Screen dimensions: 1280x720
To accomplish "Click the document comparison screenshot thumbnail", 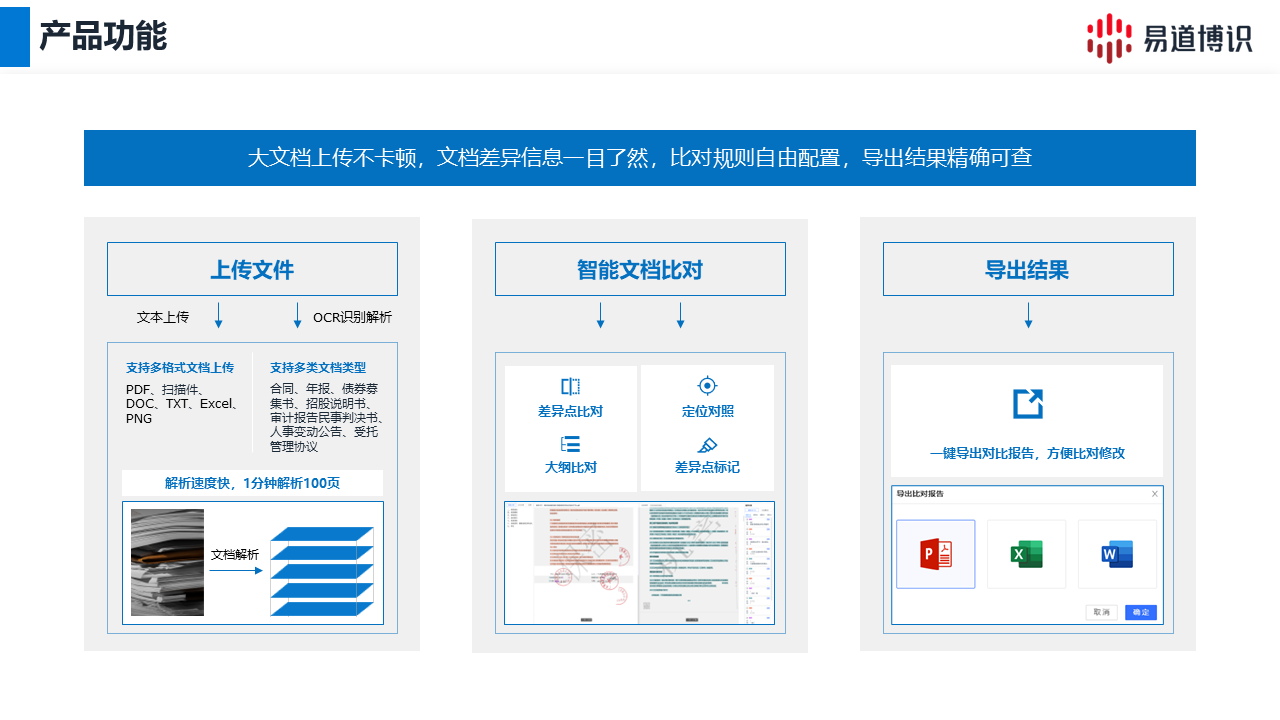I will [639, 563].
